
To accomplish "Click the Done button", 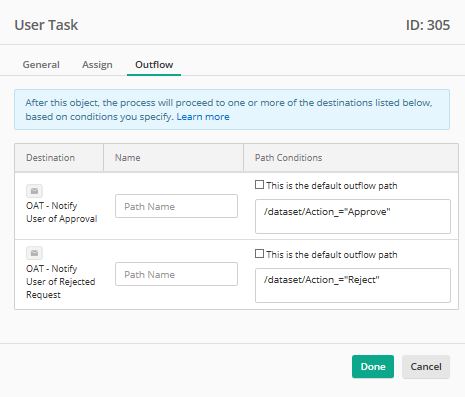I will coord(373,367).
